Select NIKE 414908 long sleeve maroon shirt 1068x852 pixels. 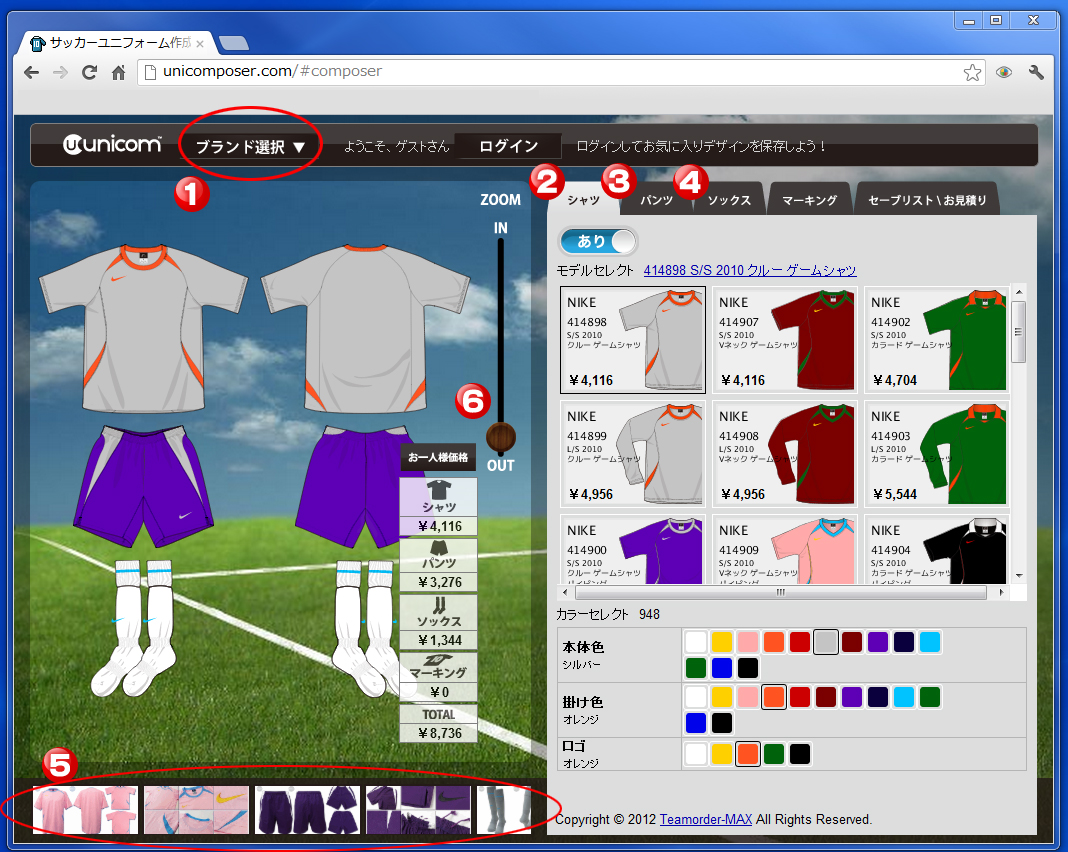click(785, 454)
